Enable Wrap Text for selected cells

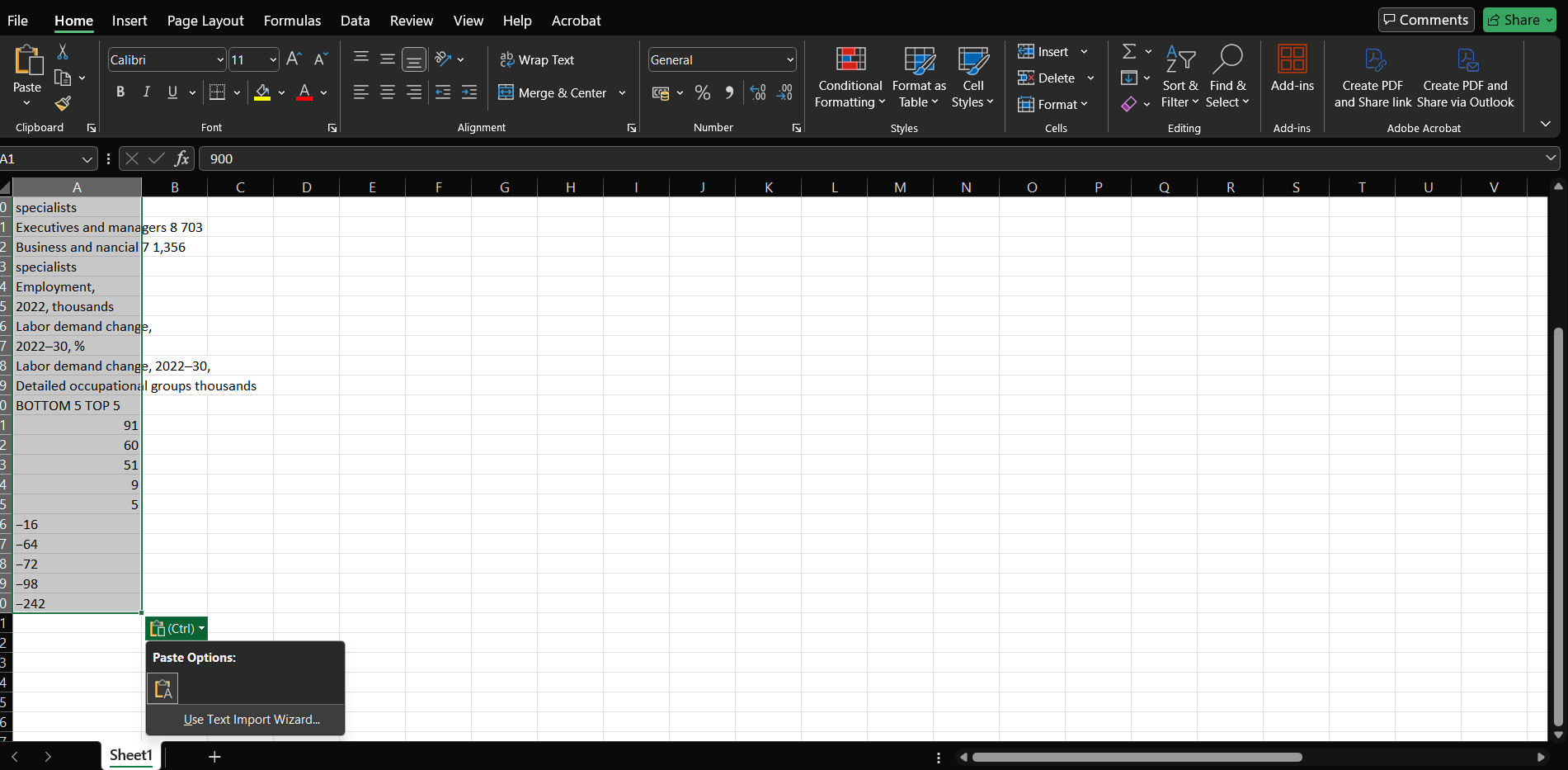(537, 59)
